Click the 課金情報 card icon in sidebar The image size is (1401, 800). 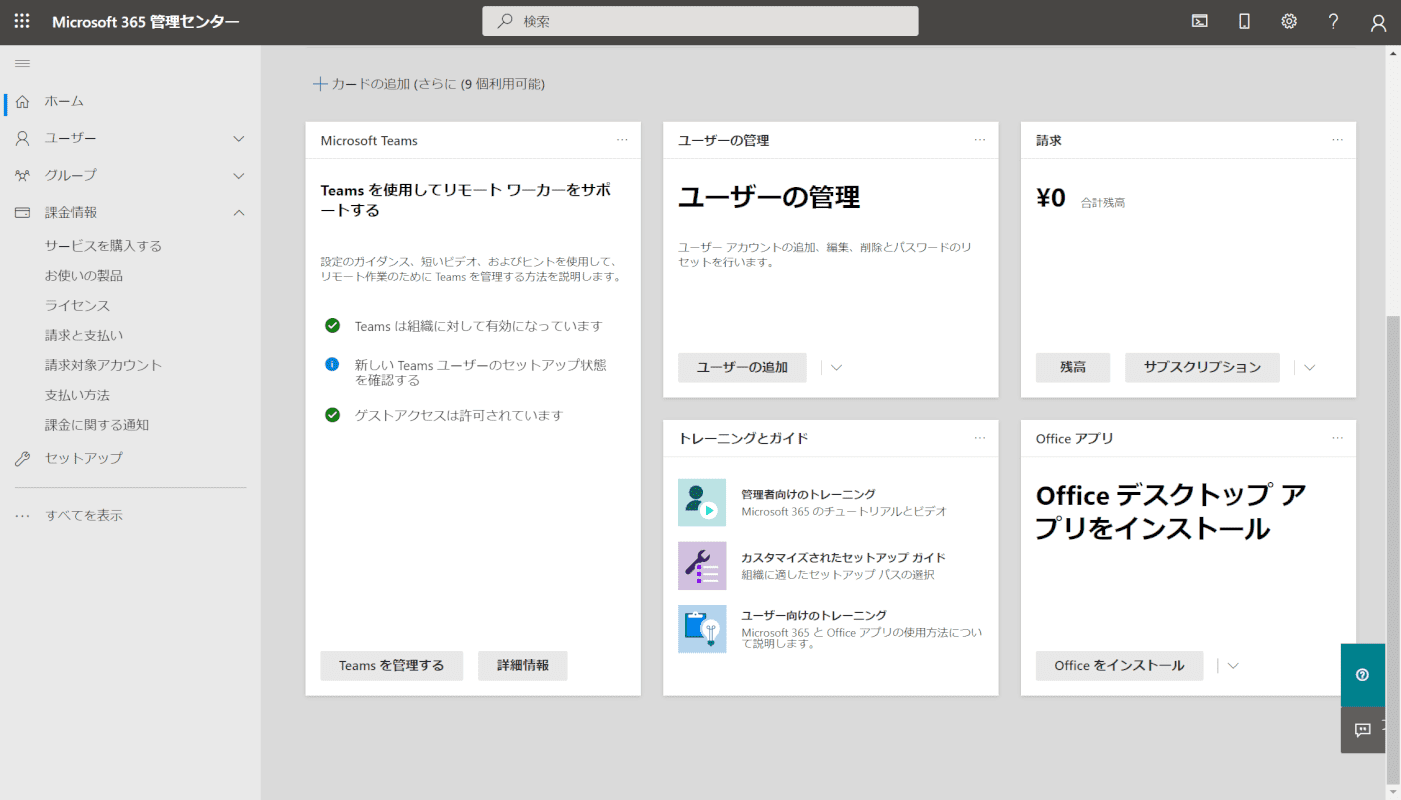tap(23, 212)
